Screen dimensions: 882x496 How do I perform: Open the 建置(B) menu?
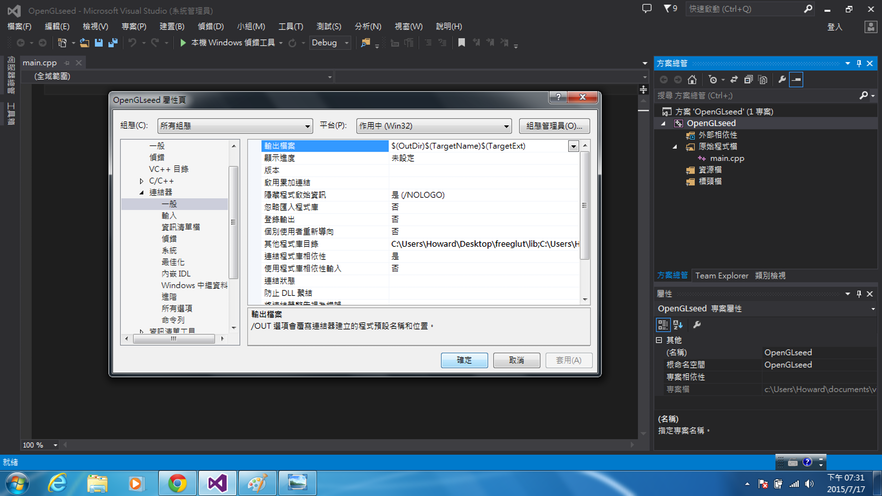coord(172,26)
